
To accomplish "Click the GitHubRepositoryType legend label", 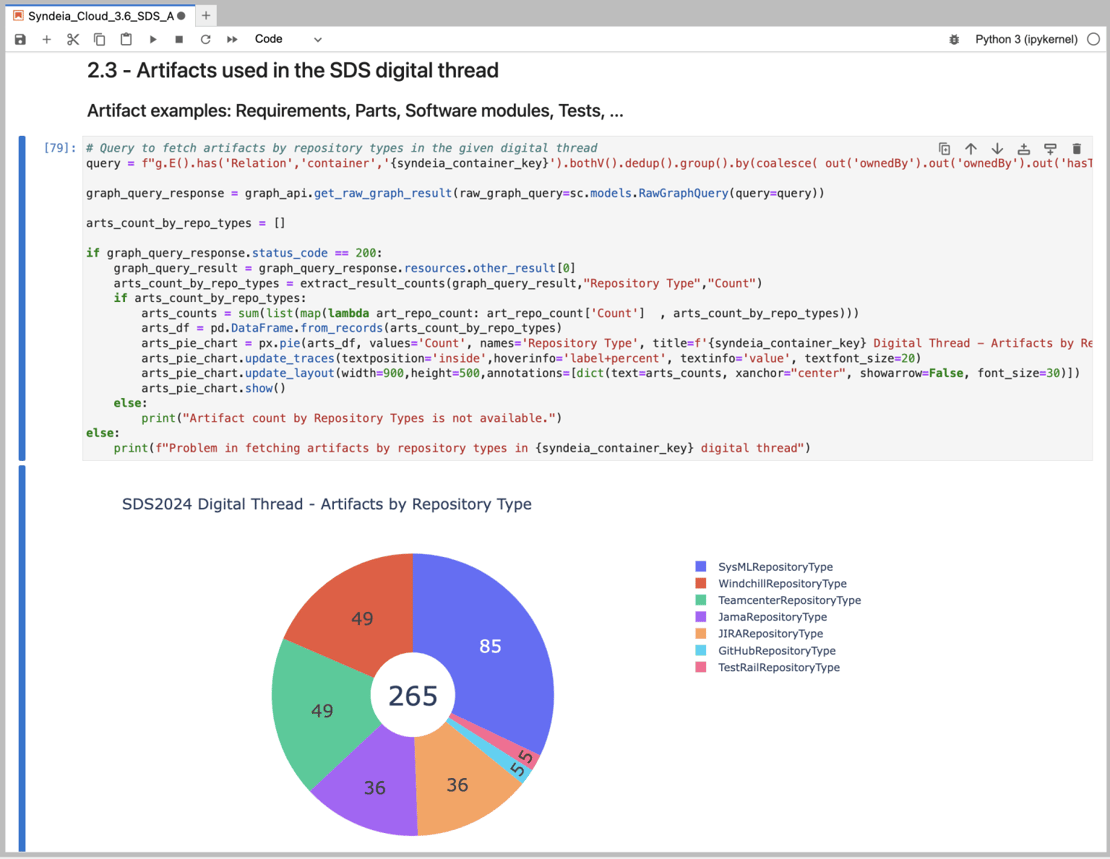I will pyautogui.click(x=777, y=650).
